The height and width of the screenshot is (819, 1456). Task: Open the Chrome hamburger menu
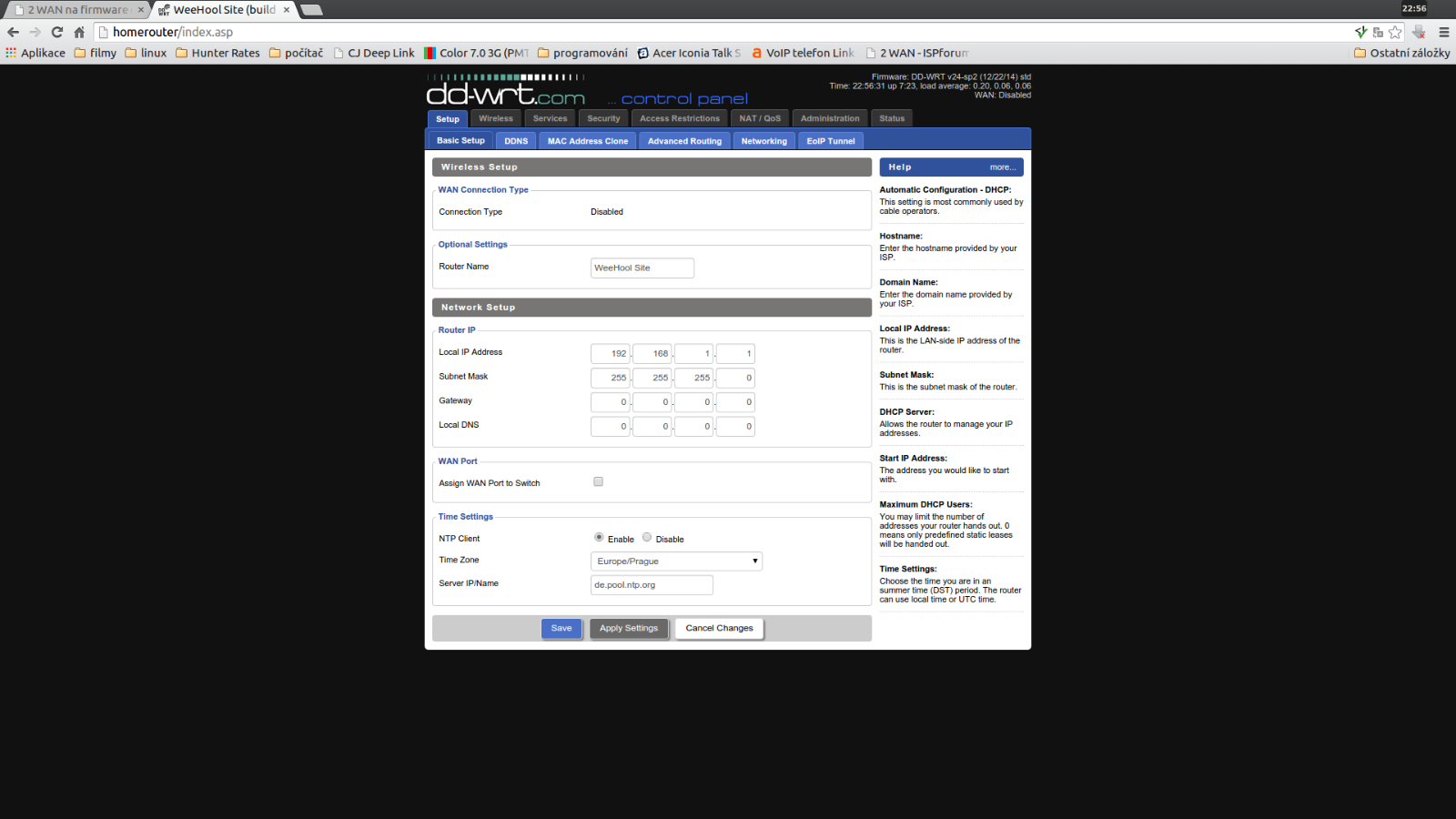(1443, 32)
